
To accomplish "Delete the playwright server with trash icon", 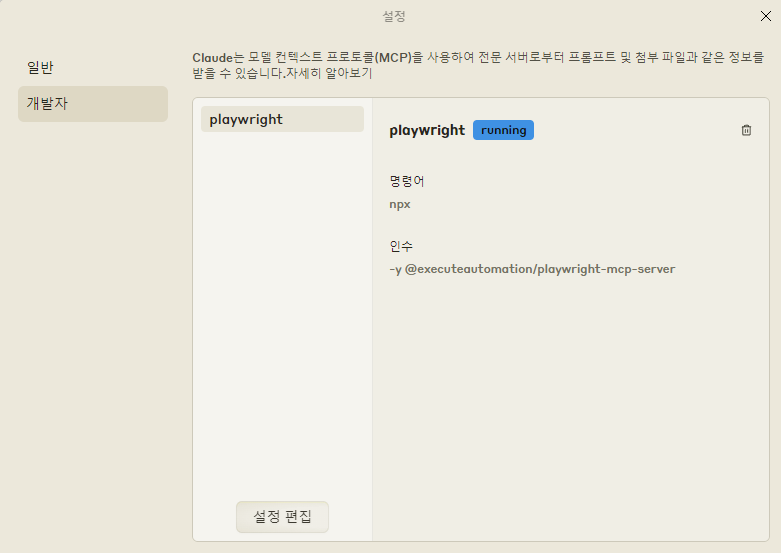I will click(x=746, y=130).
